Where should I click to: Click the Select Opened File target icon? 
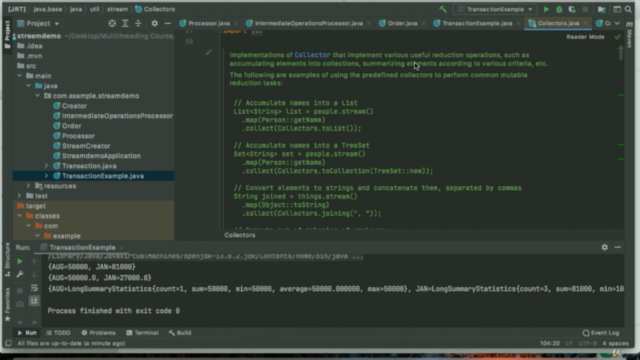click(x=112, y=23)
